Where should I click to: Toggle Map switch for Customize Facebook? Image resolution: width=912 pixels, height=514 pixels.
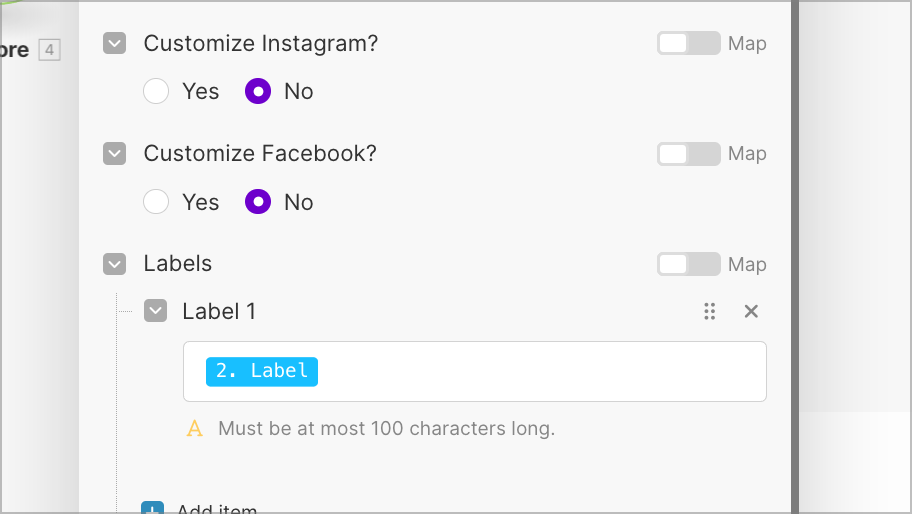coord(689,154)
